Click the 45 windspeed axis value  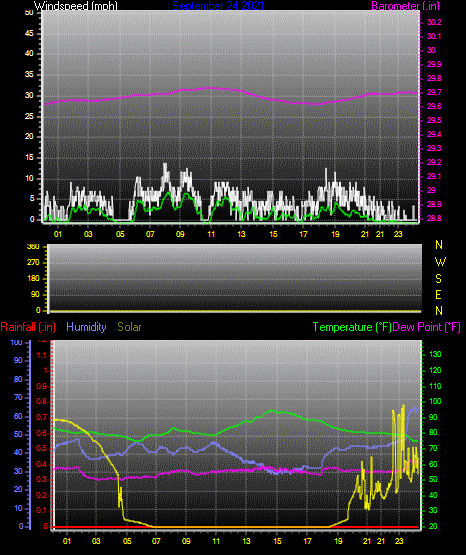29,34
